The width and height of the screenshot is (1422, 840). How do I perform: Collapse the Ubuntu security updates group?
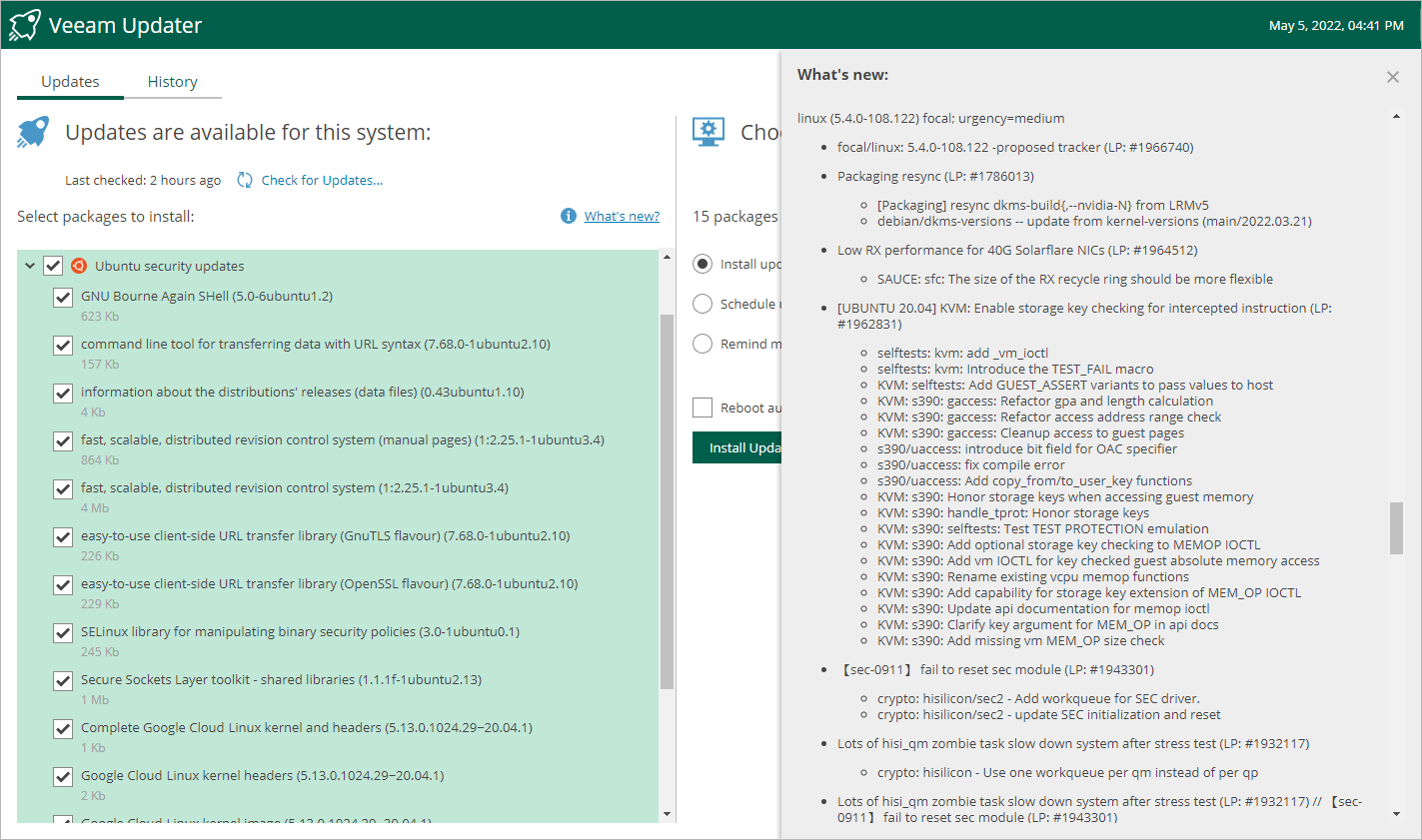[30, 266]
